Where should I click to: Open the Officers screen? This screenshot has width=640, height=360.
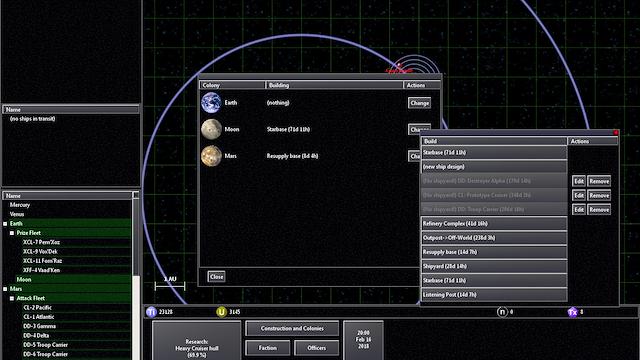[316, 348]
